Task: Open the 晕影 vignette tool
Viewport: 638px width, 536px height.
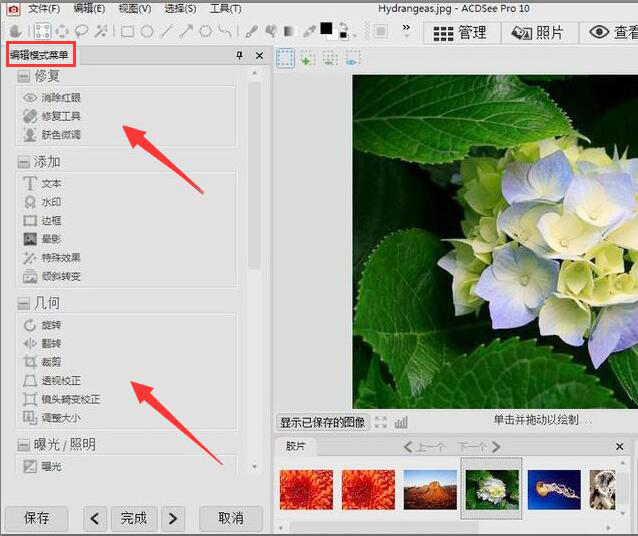Action: [x=42, y=239]
